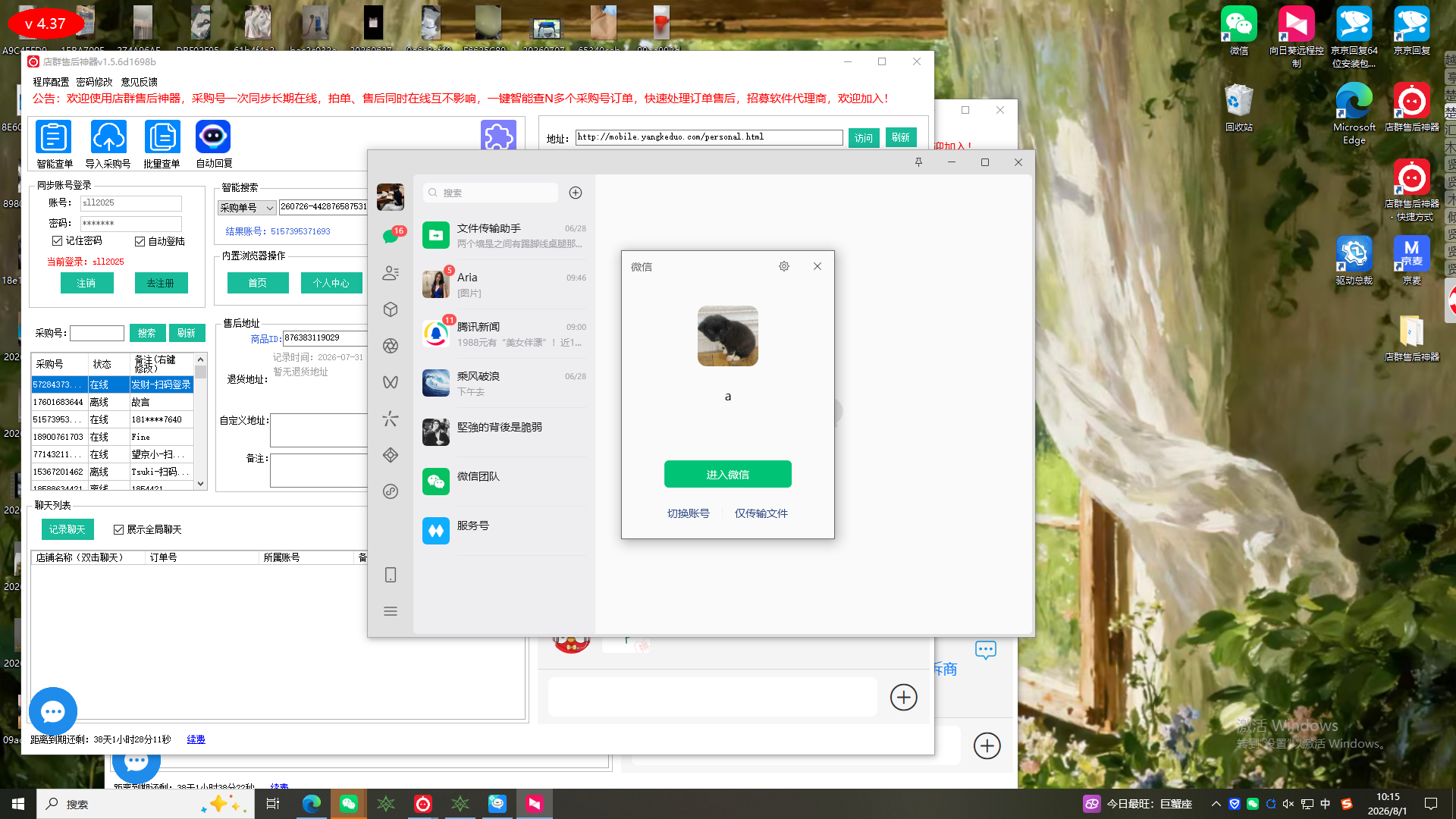Click the 采购号 filter input field
The width and height of the screenshot is (1456, 819).
point(97,333)
